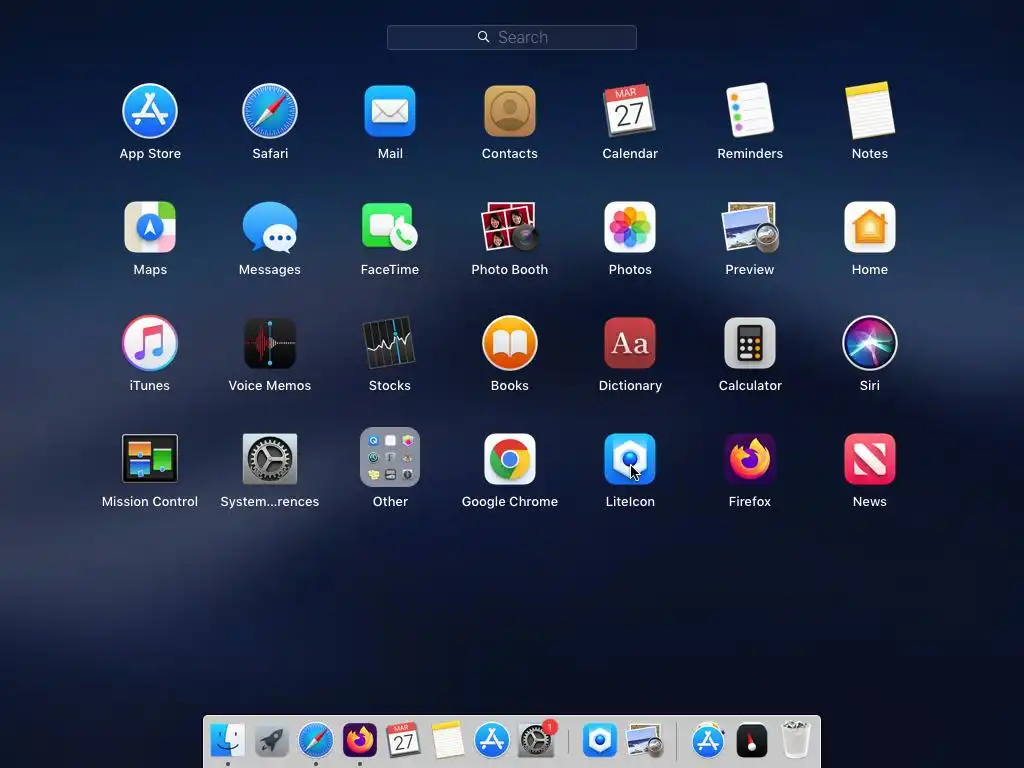Launch the Reminders app
1024x768 pixels.
pos(750,111)
